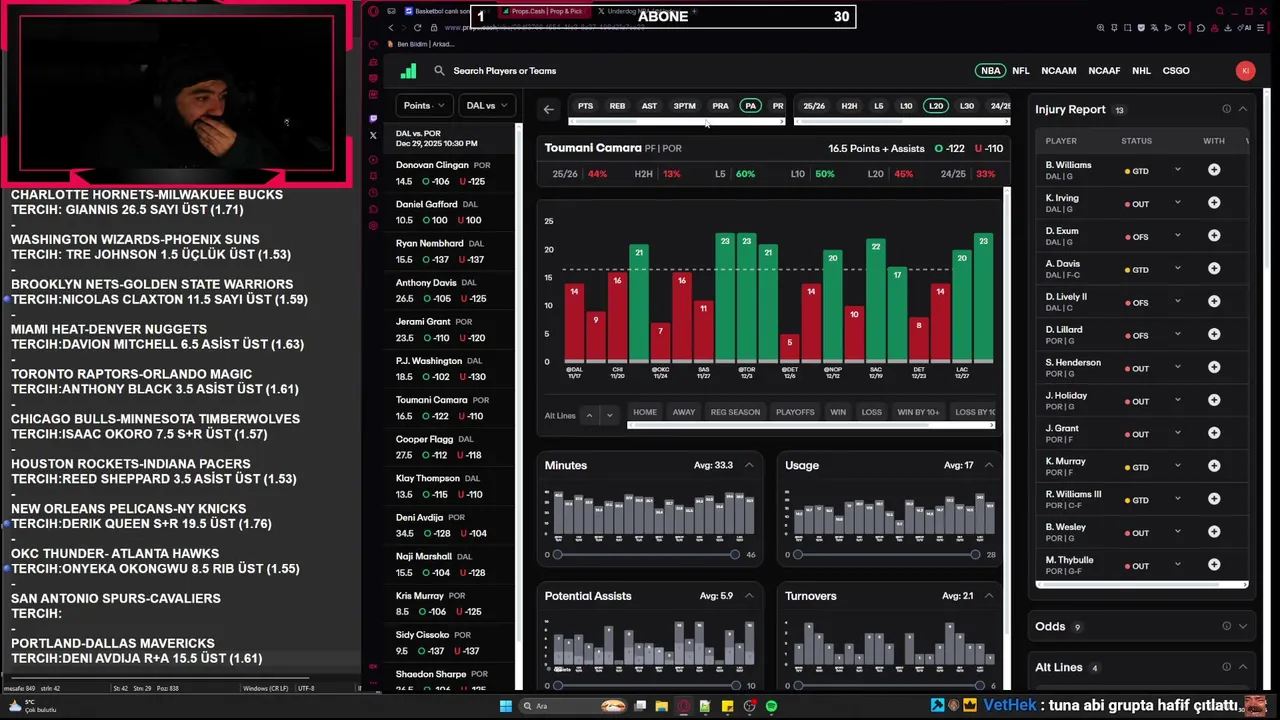Collapse the Injury Report panel
The width and height of the screenshot is (1280, 720).
[1243, 109]
